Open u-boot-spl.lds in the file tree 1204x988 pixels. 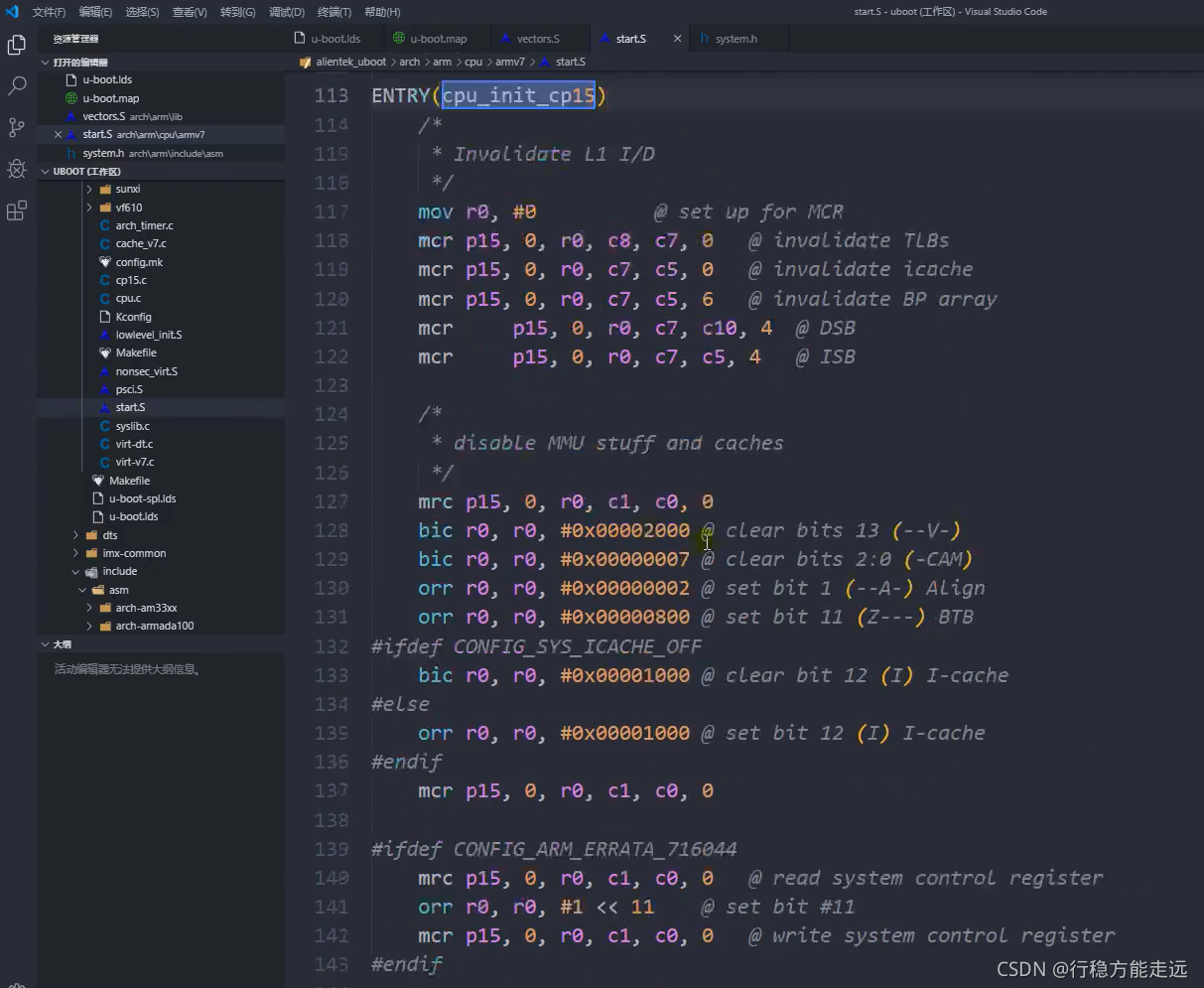[x=142, y=498]
